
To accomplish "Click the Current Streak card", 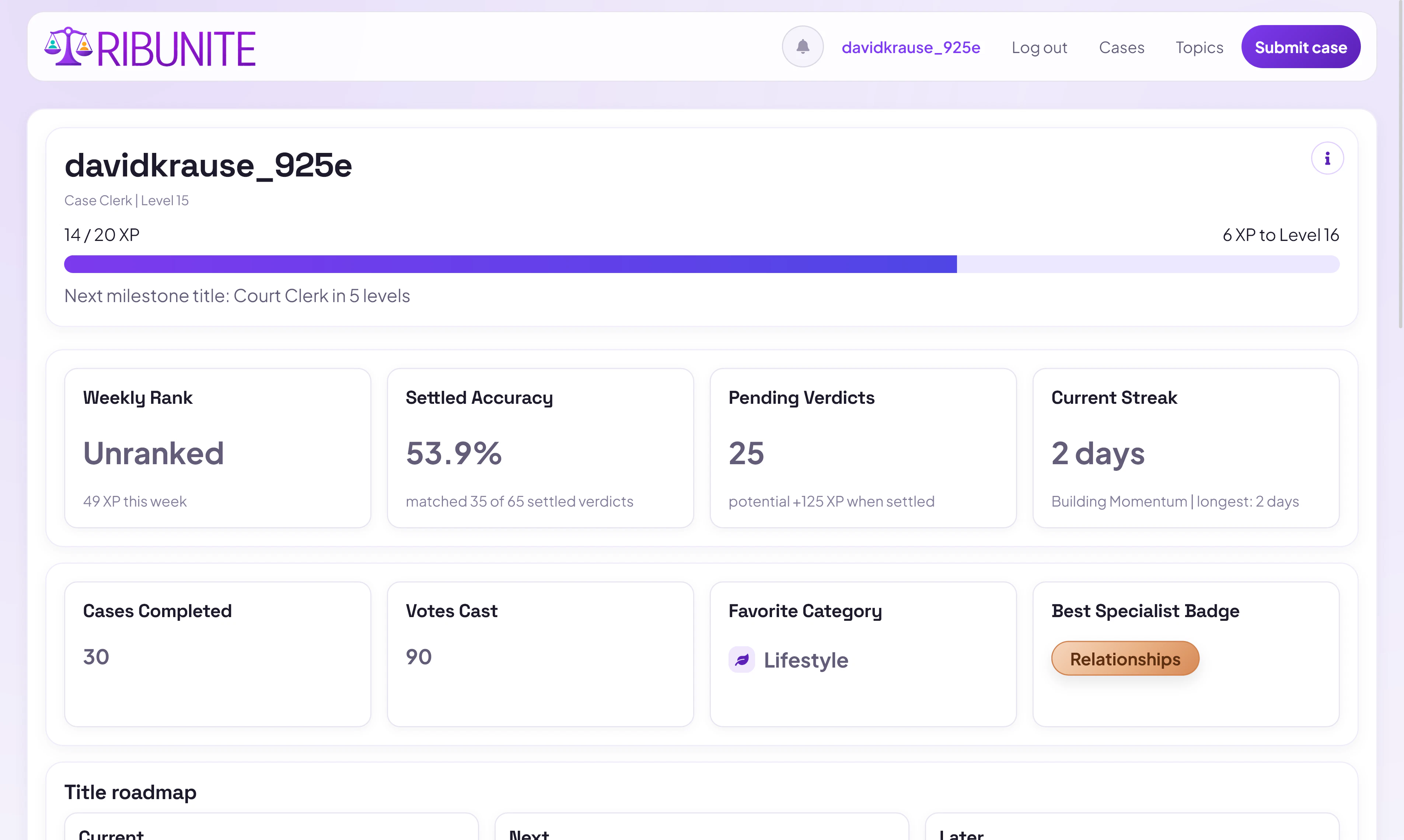I will pos(1185,448).
